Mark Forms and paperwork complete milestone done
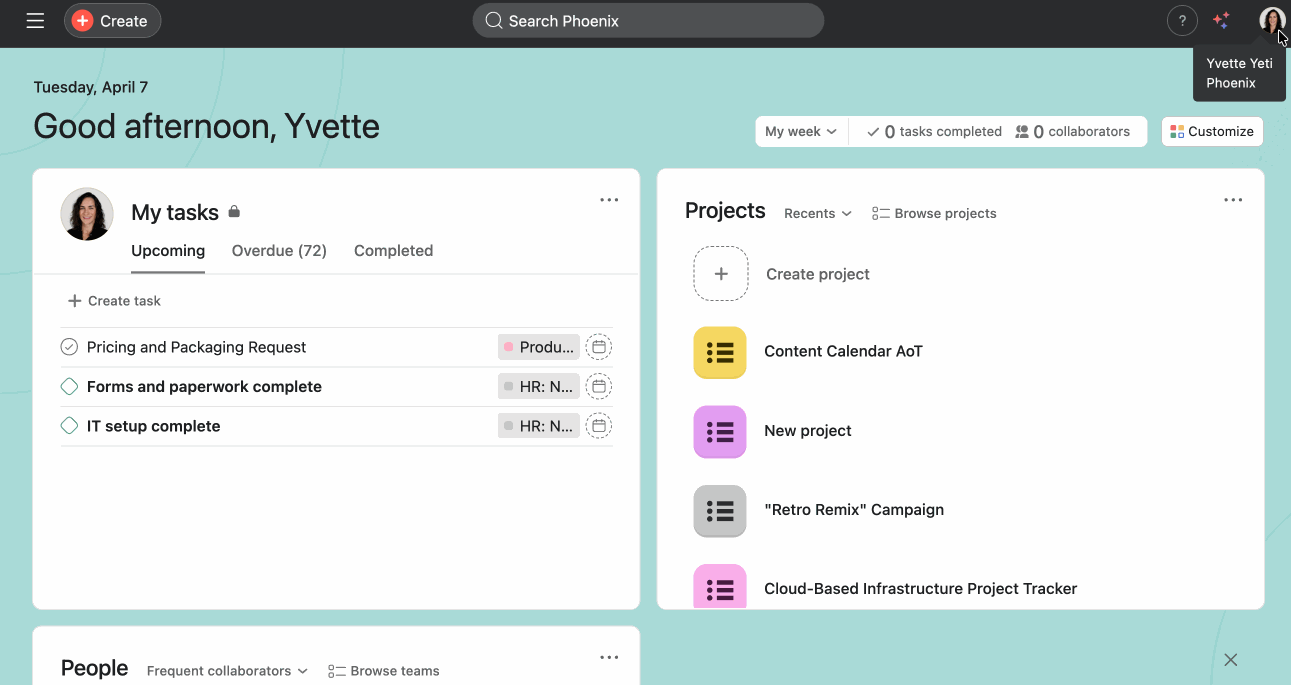Screen dimensions: 1291x685 pyautogui.click(x=69, y=387)
